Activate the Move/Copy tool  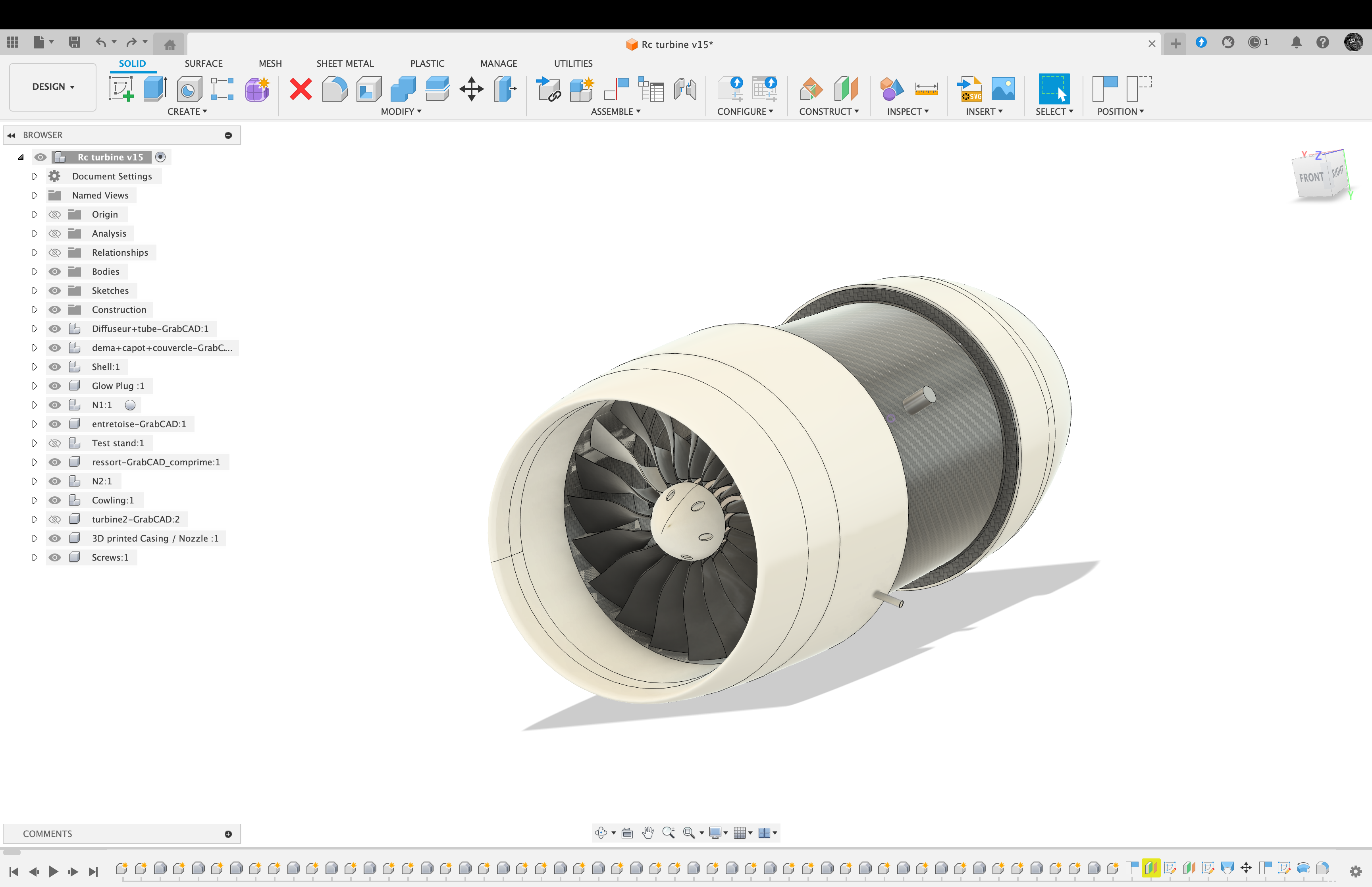click(x=471, y=89)
